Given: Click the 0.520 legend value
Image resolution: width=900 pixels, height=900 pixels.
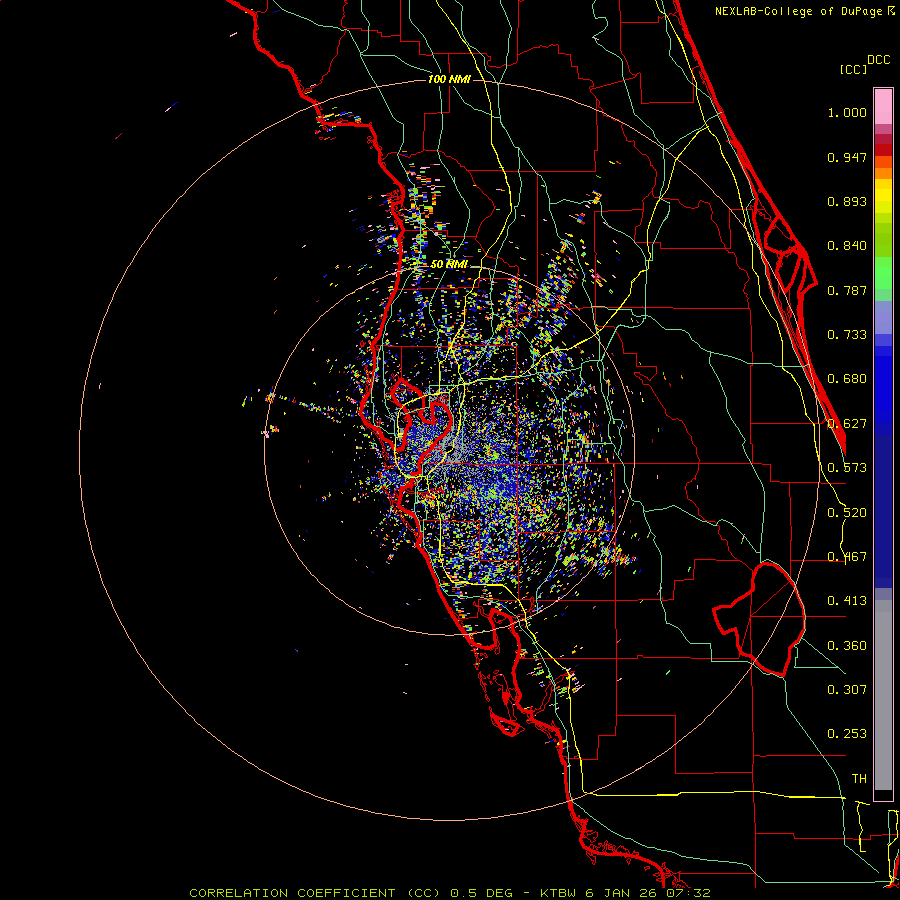Looking at the screenshot, I should click(847, 513).
